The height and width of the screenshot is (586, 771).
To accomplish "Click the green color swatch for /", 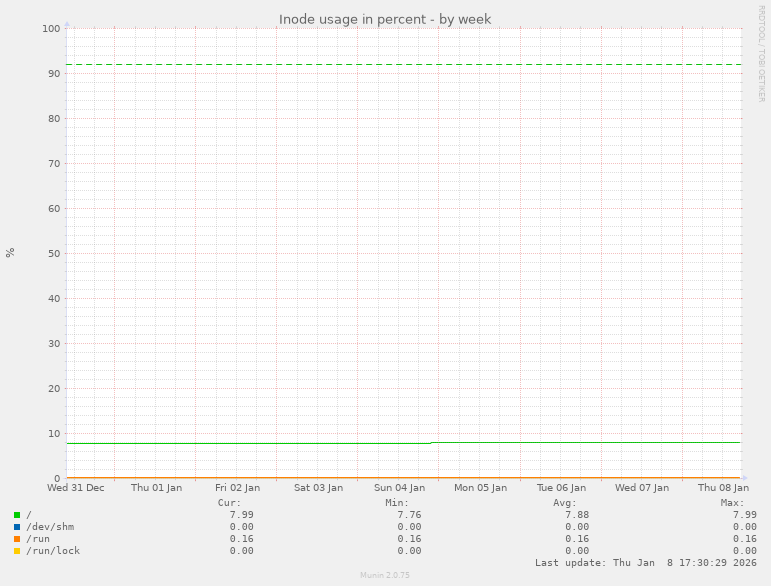I will pyautogui.click(x=17, y=515).
